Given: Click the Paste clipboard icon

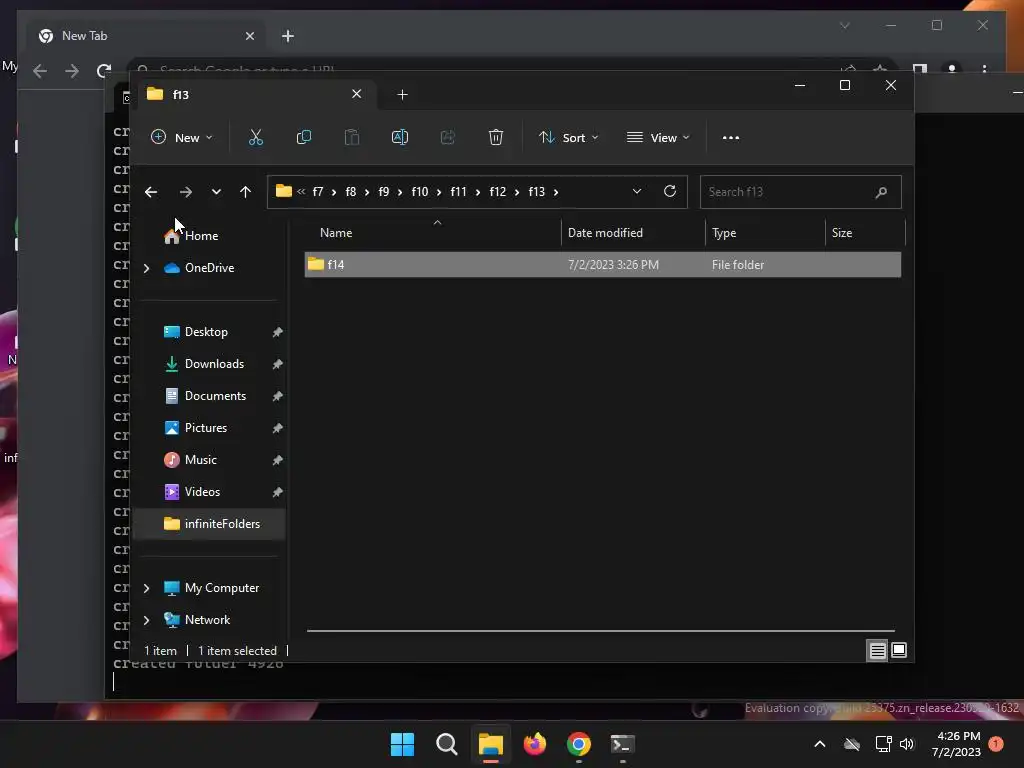Looking at the screenshot, I should click(351, 137).
